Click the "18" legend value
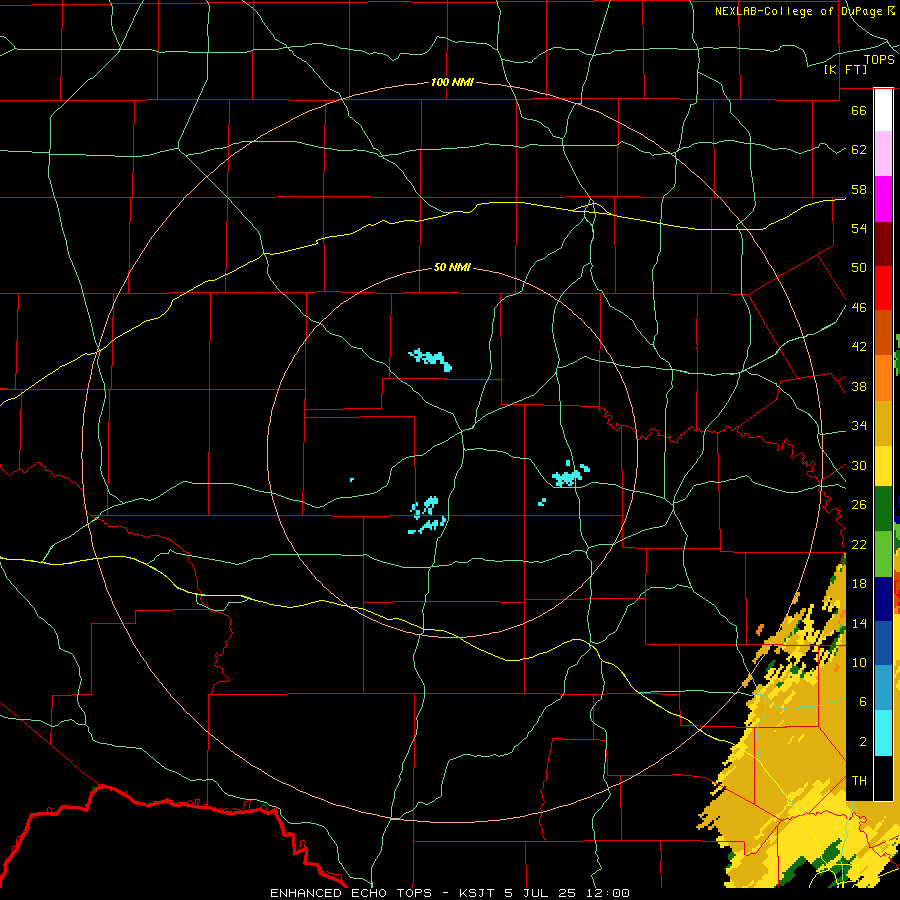Viewport: 900px width, 900px height. pos(859,584)
